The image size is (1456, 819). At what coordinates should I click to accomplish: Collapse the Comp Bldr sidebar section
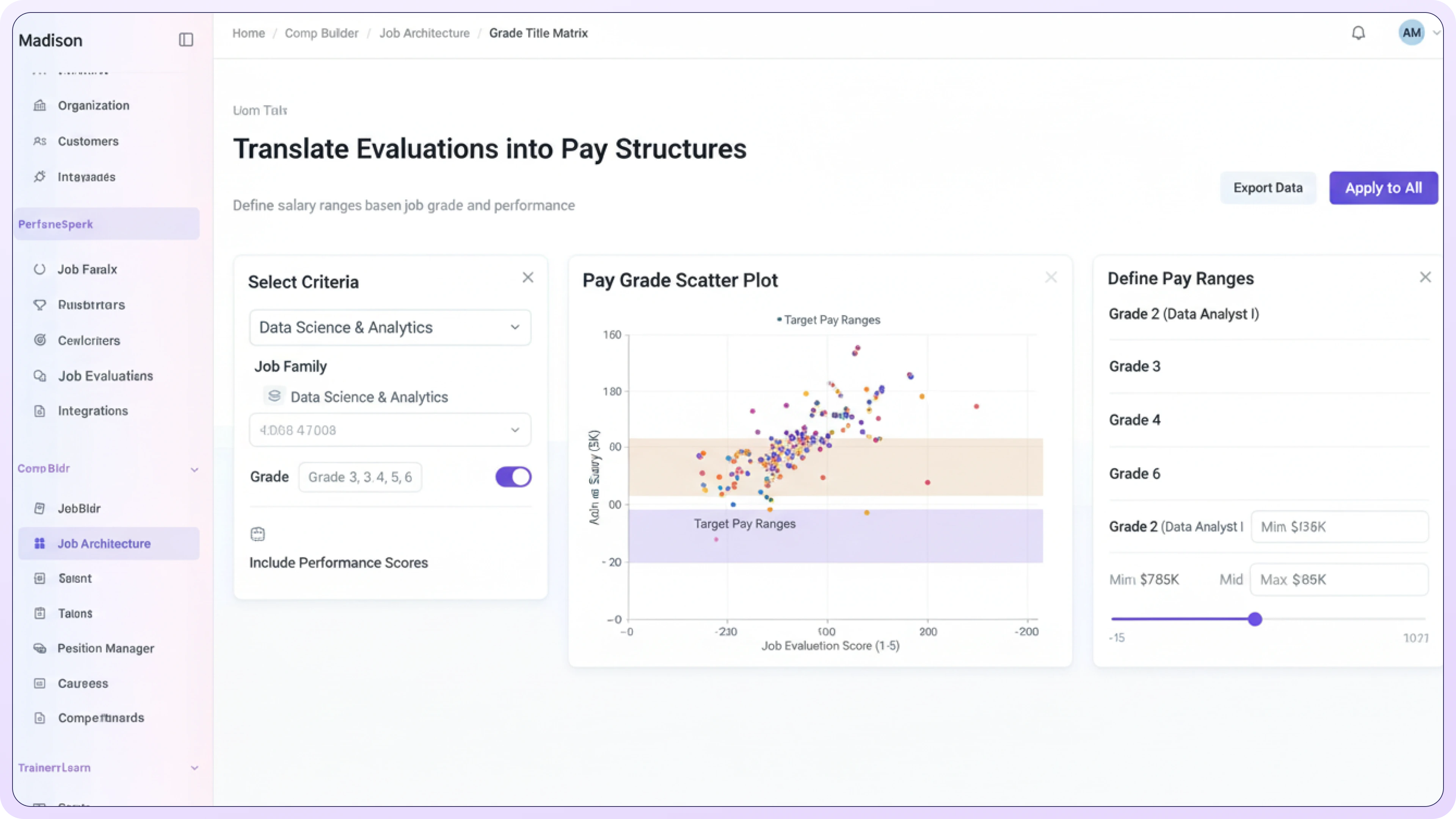tap(195, 470)
